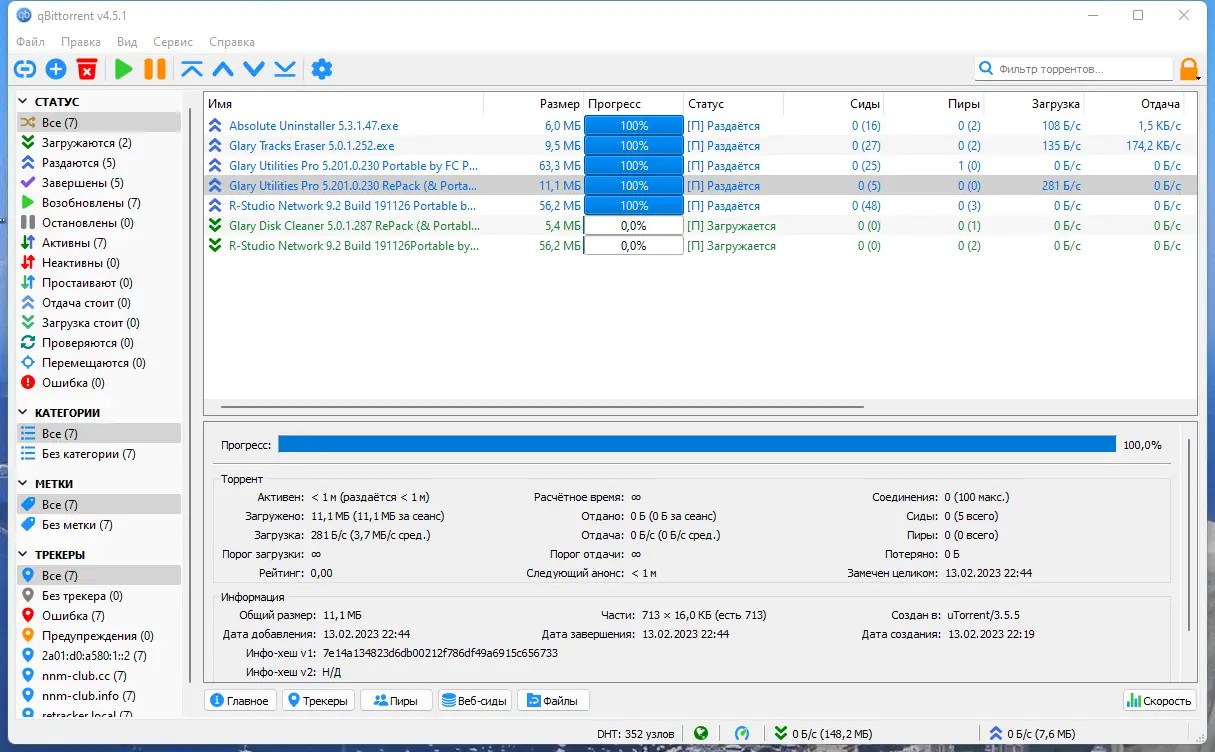Move torrent down in queue icon
The image size is (1215, 752).
point(254,69)
